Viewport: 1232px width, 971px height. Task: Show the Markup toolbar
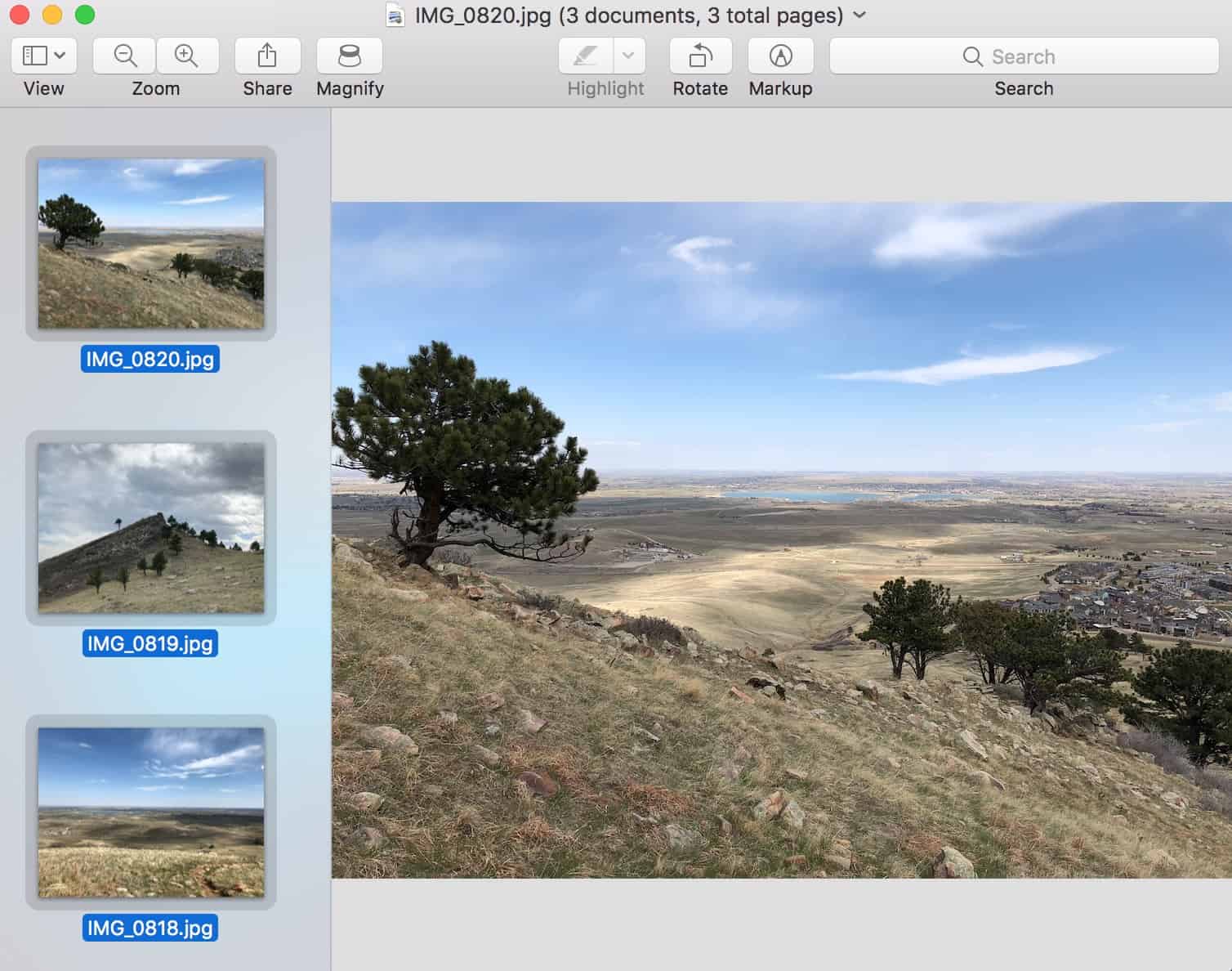click(780, 56)
